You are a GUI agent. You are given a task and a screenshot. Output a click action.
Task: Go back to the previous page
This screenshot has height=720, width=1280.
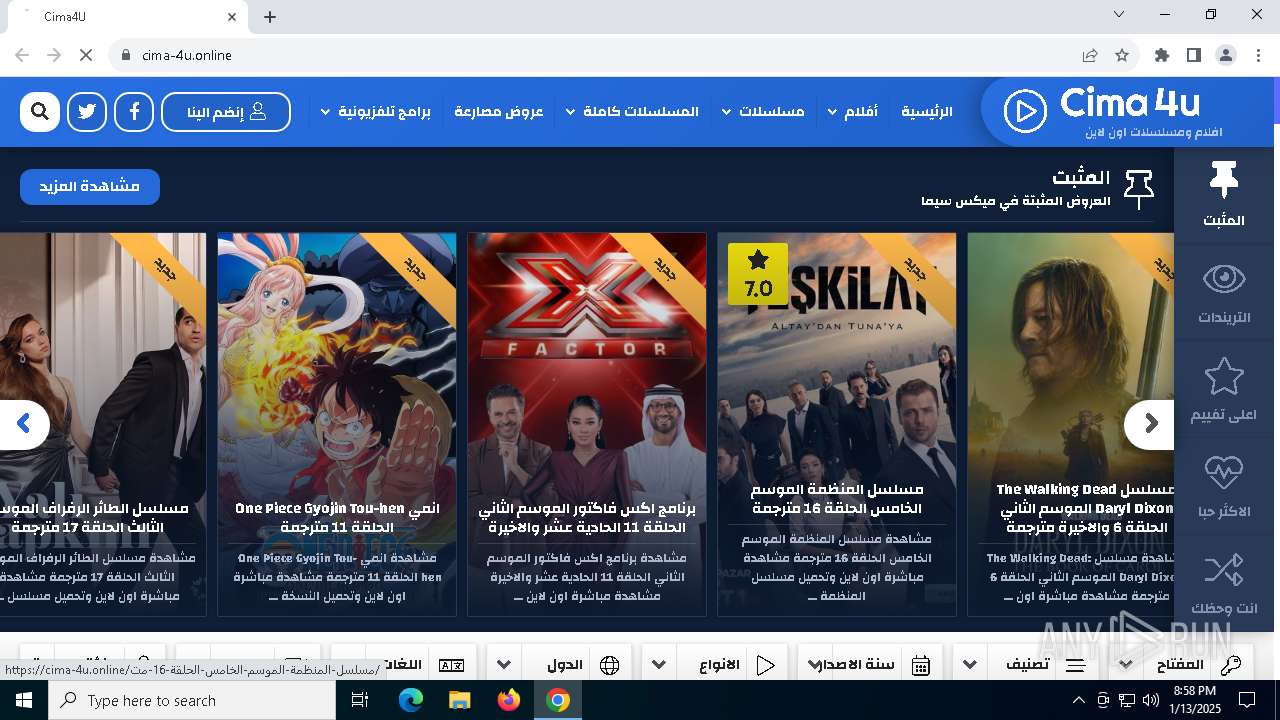(22, 55)
